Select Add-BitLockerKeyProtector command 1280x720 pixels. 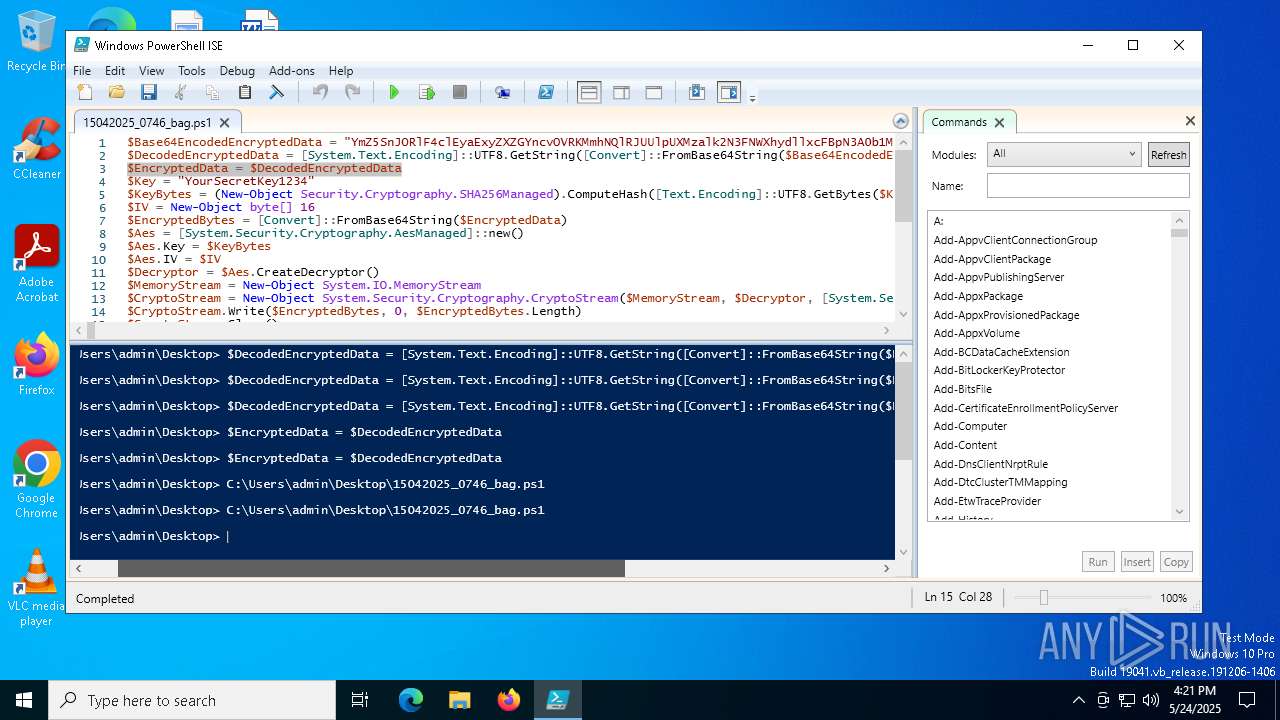click(x=999, y=370)
